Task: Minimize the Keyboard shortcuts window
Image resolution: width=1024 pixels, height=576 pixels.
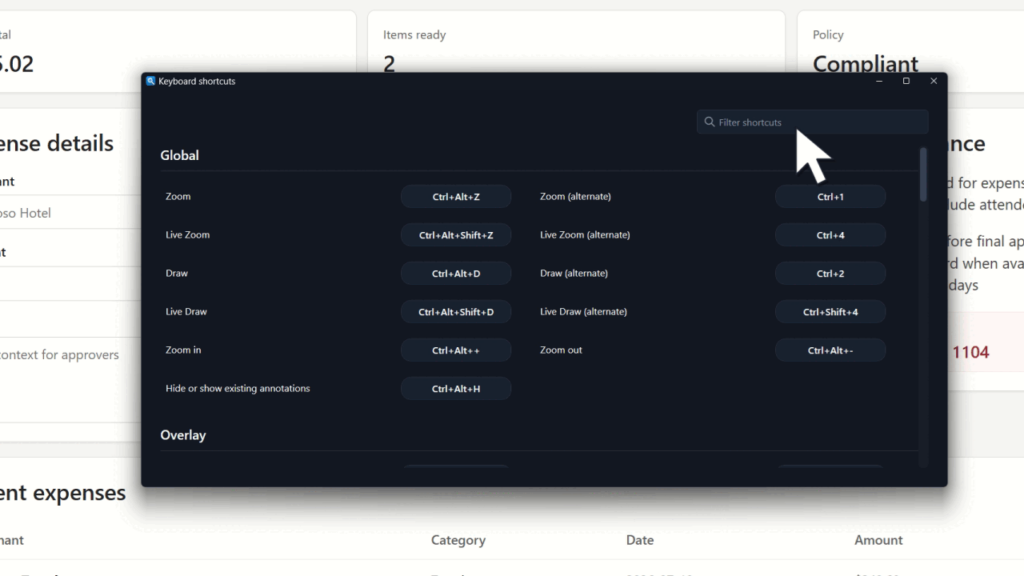Action: tap(879, 81)
